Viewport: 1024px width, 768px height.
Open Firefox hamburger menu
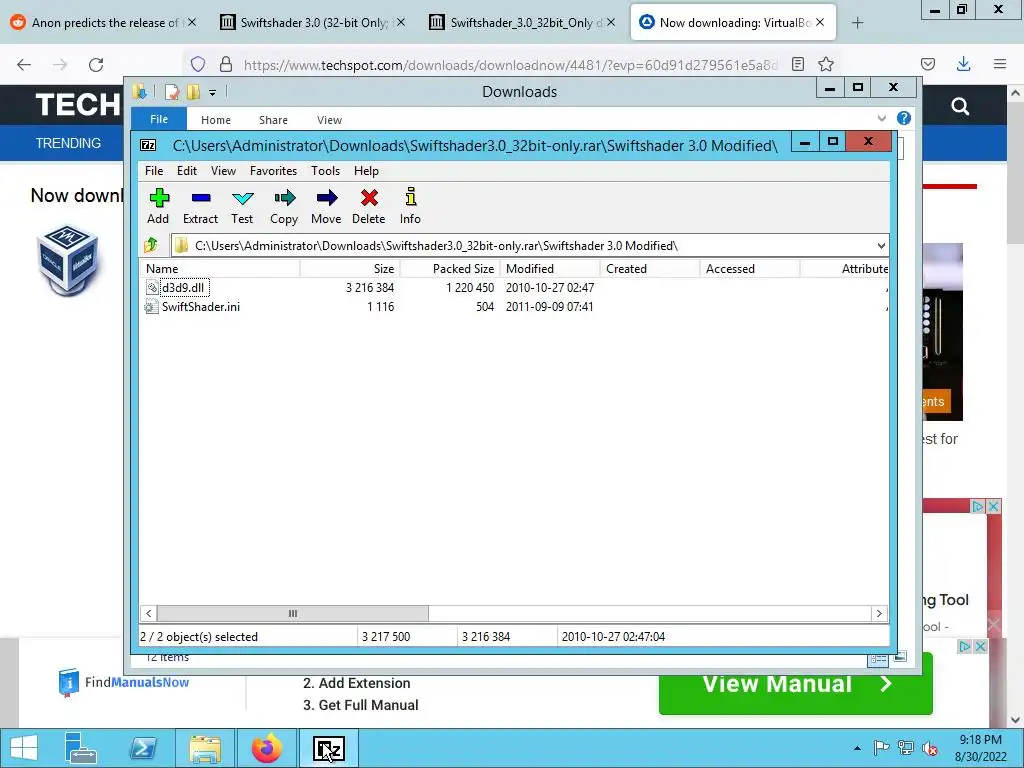[1000, 64]
